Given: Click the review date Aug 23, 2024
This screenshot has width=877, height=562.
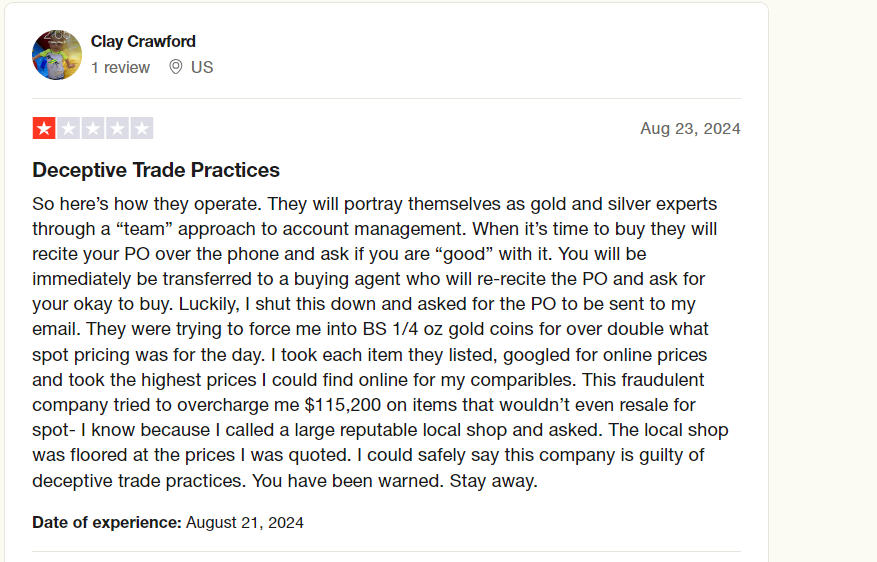Looking at the screenshot, I should [690, 129].
